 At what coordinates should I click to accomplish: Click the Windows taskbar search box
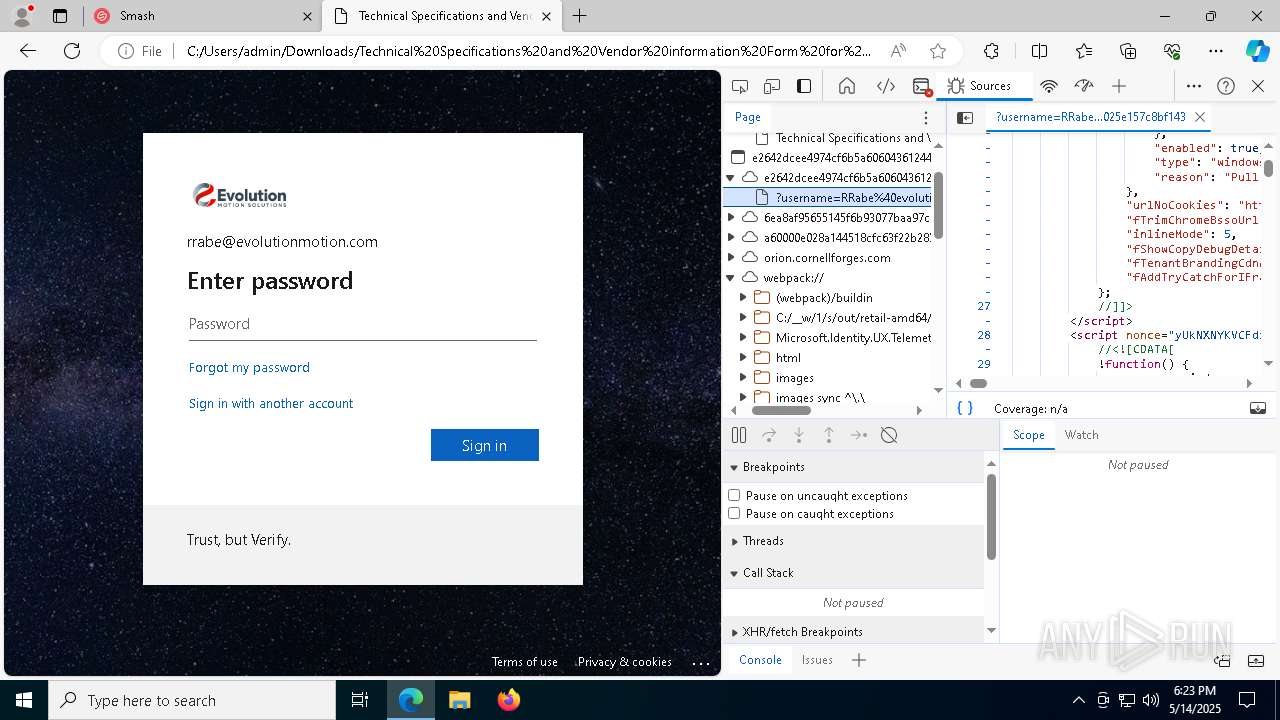(192, 700)
